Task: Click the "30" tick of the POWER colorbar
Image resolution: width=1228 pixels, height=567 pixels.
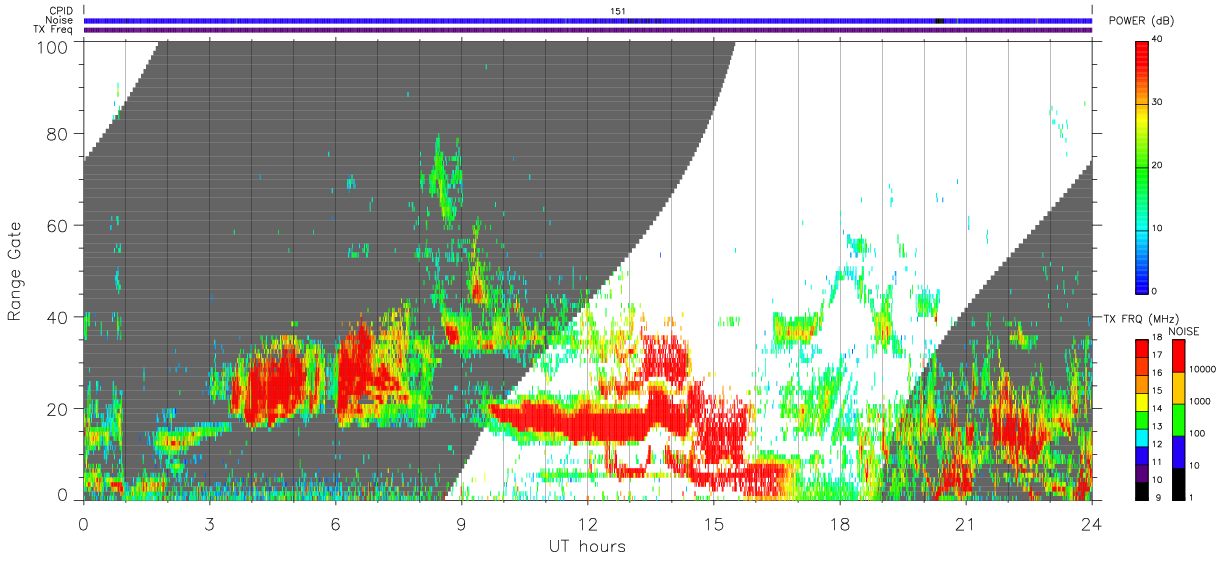Action: point(1158,102)
